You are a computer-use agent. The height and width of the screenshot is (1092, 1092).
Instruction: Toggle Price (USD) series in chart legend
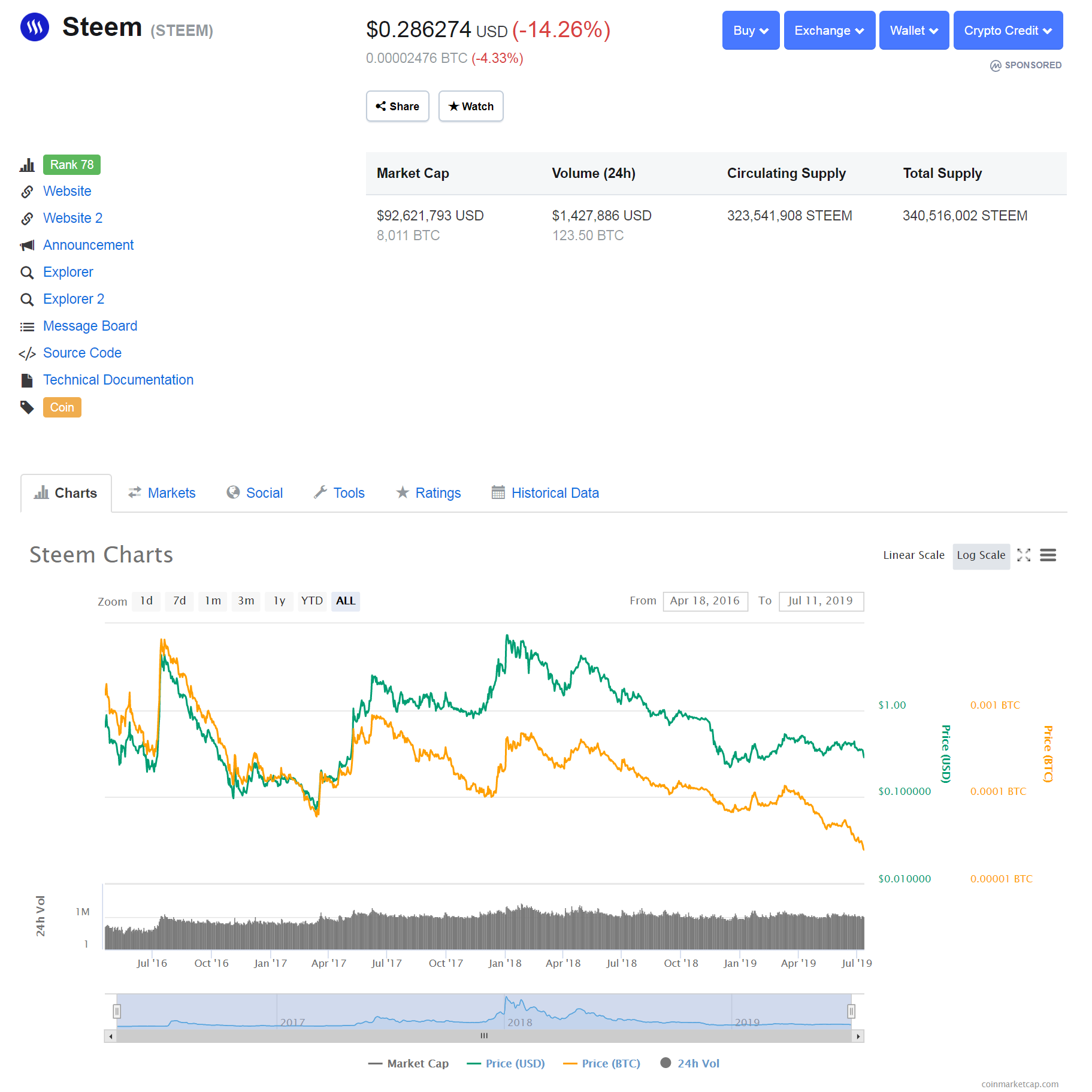506,1063
